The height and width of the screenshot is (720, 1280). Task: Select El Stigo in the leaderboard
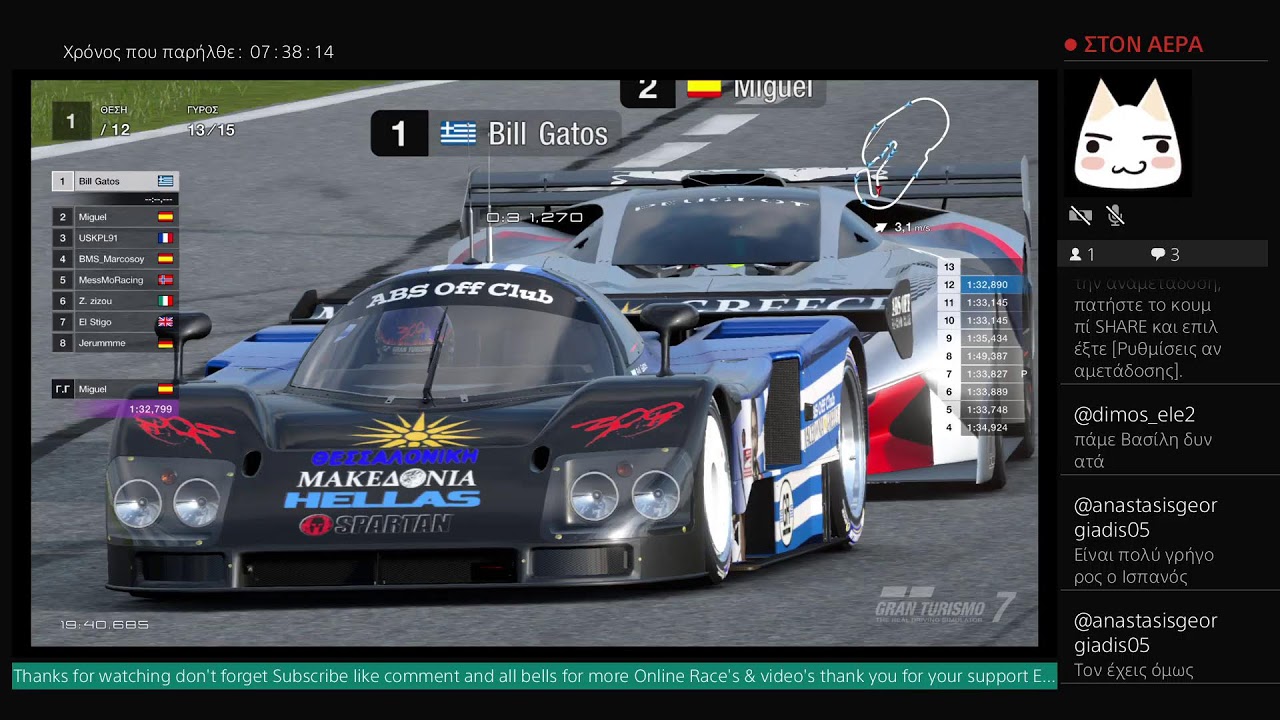click(115, 322)
